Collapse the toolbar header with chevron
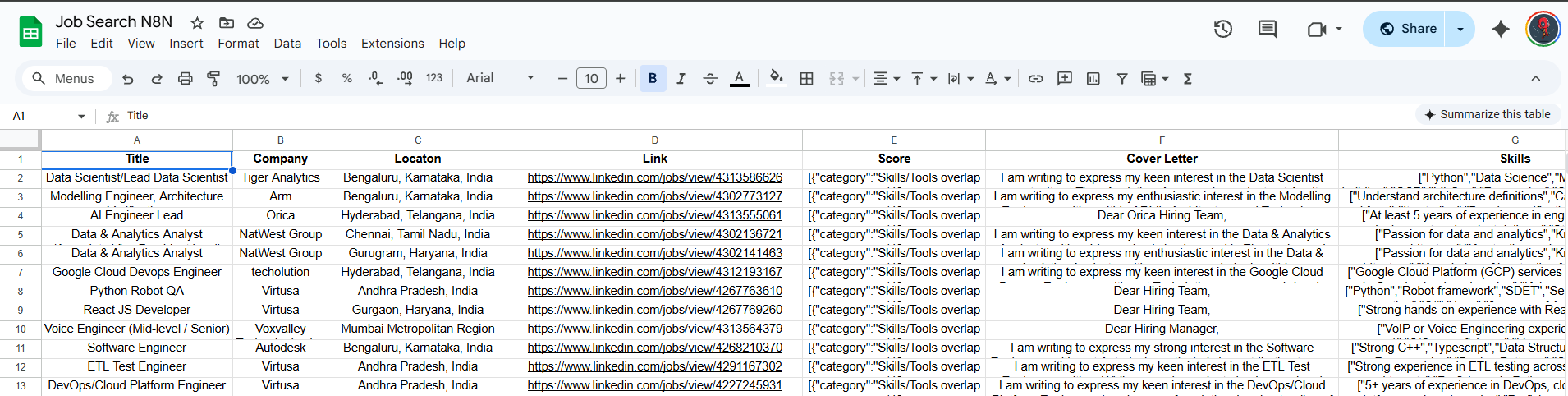 tap(1536, 79)
